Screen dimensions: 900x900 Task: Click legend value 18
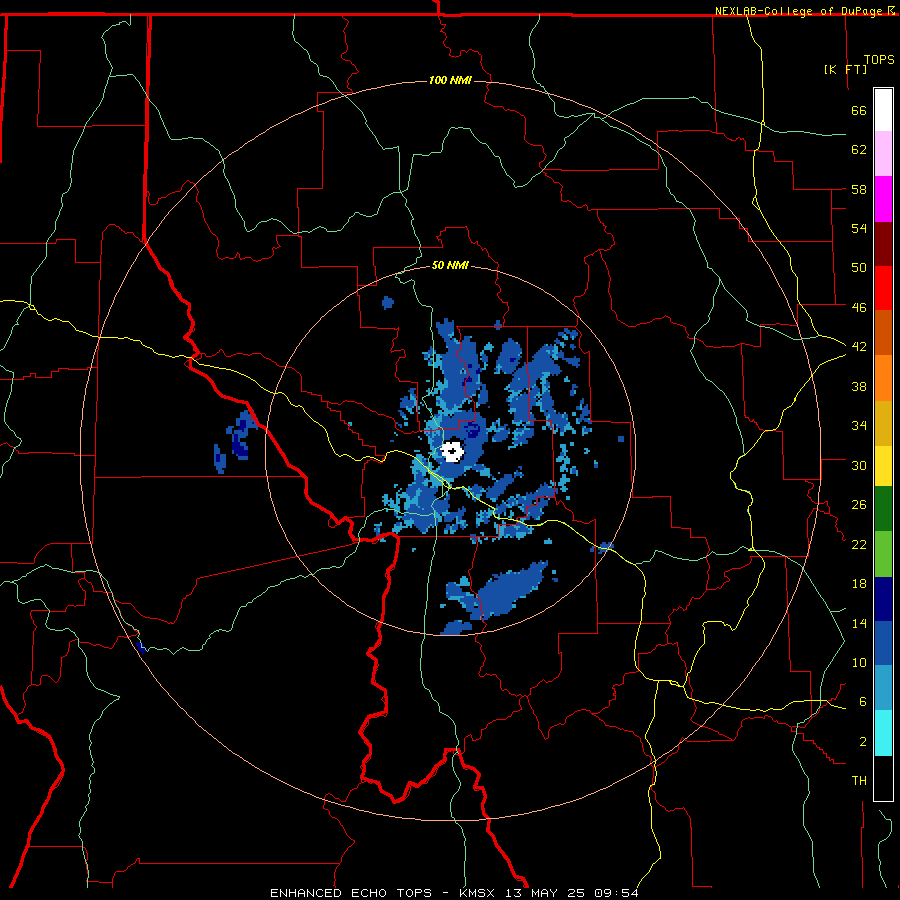point(859,584)
